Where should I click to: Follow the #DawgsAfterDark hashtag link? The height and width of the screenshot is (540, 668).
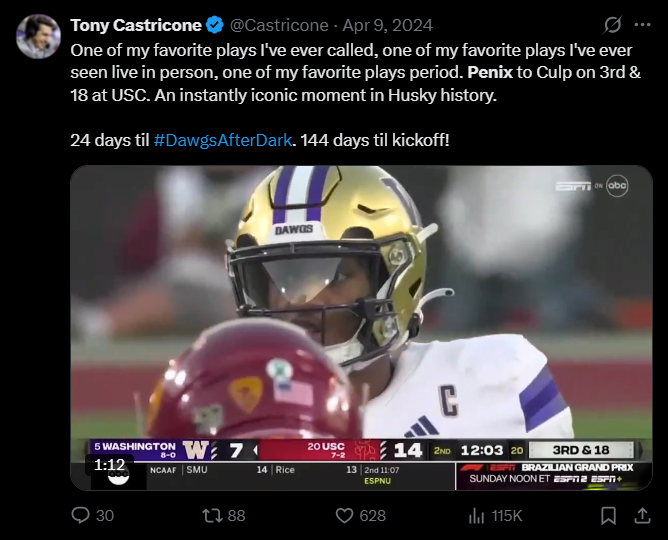(x=222, y=140)
